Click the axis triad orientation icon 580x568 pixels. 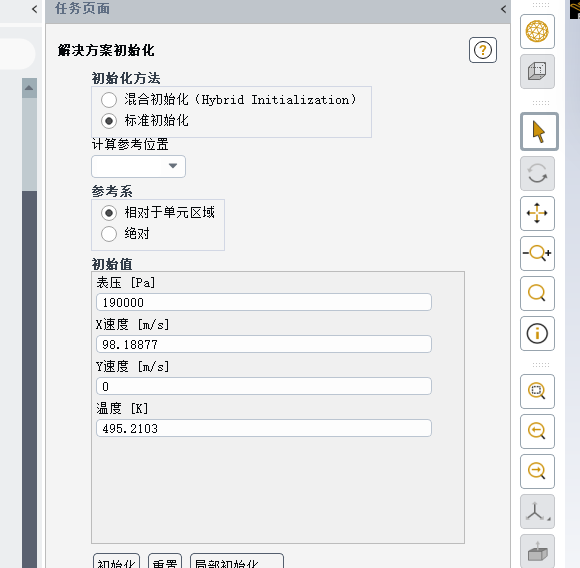pyautogui.click(x=537, y=511)
